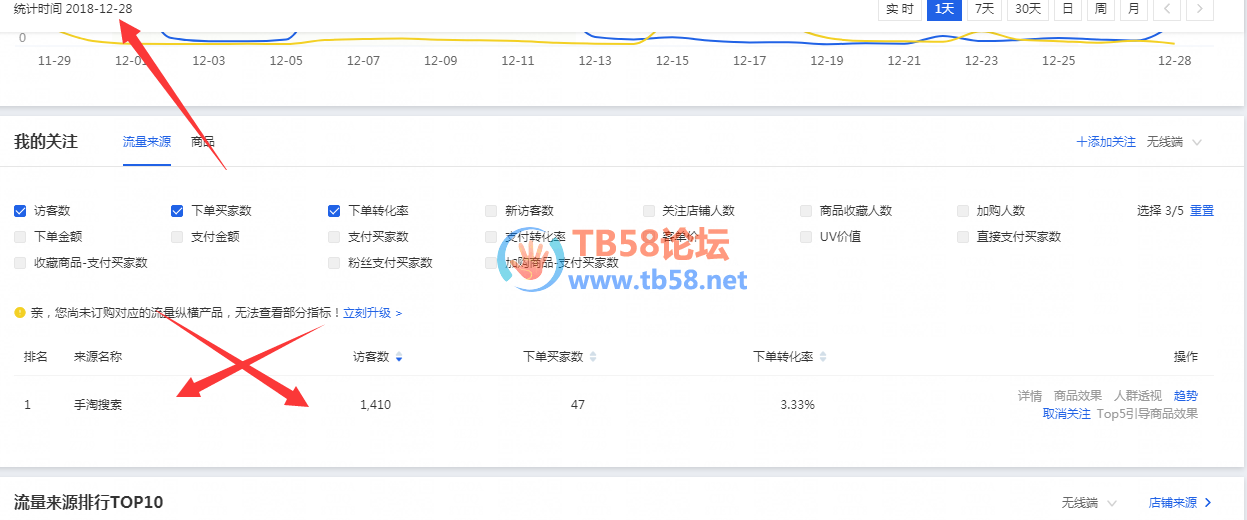Screen dimensions: 1247x520
Task: Click 取消关注 for 手淘搜索
Action: click(x=1066, y=414)
